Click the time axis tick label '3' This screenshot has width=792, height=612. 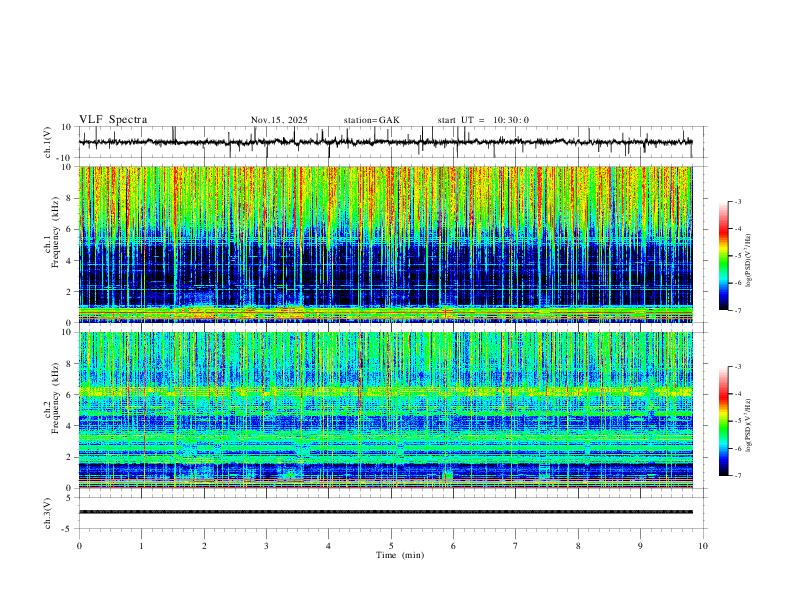(266, 546)
